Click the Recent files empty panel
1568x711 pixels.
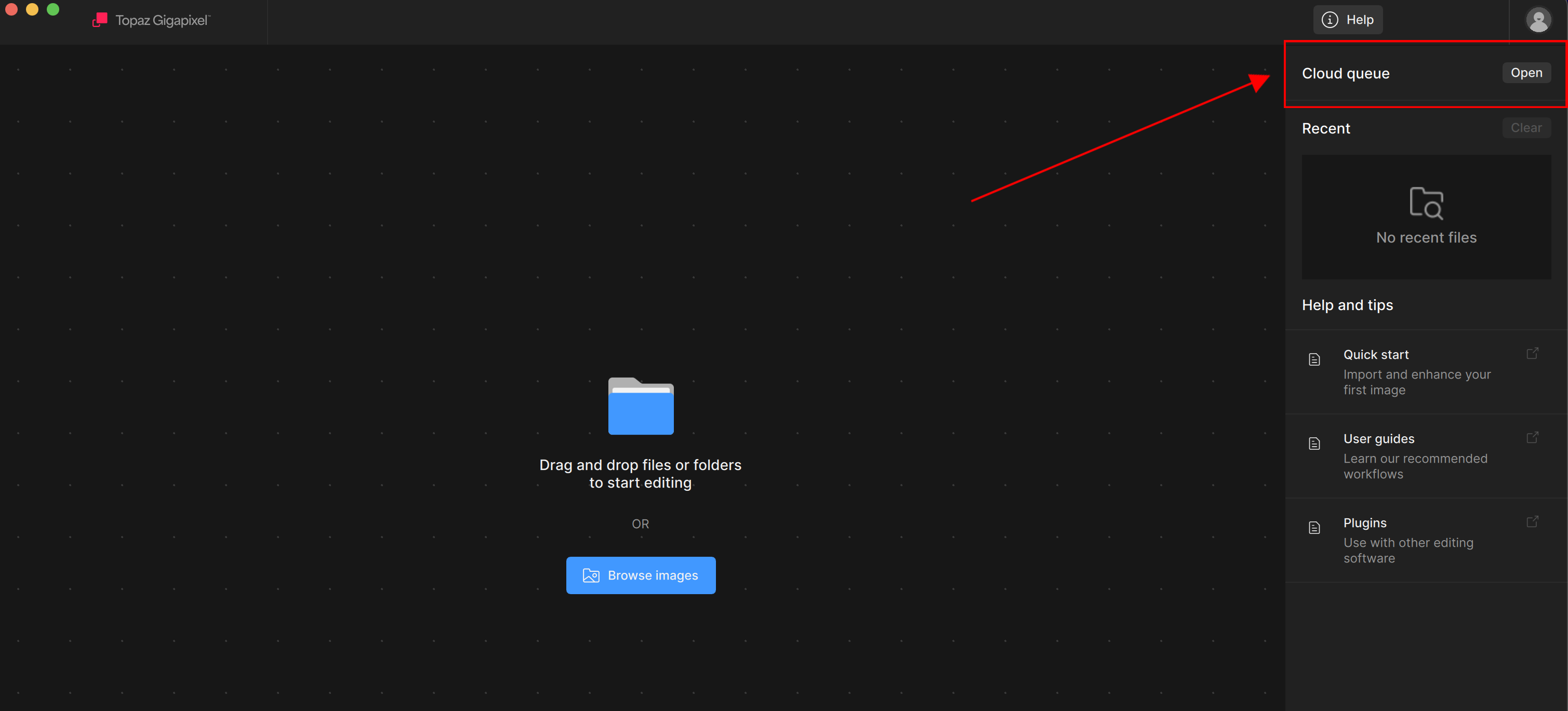(1426, 262)
